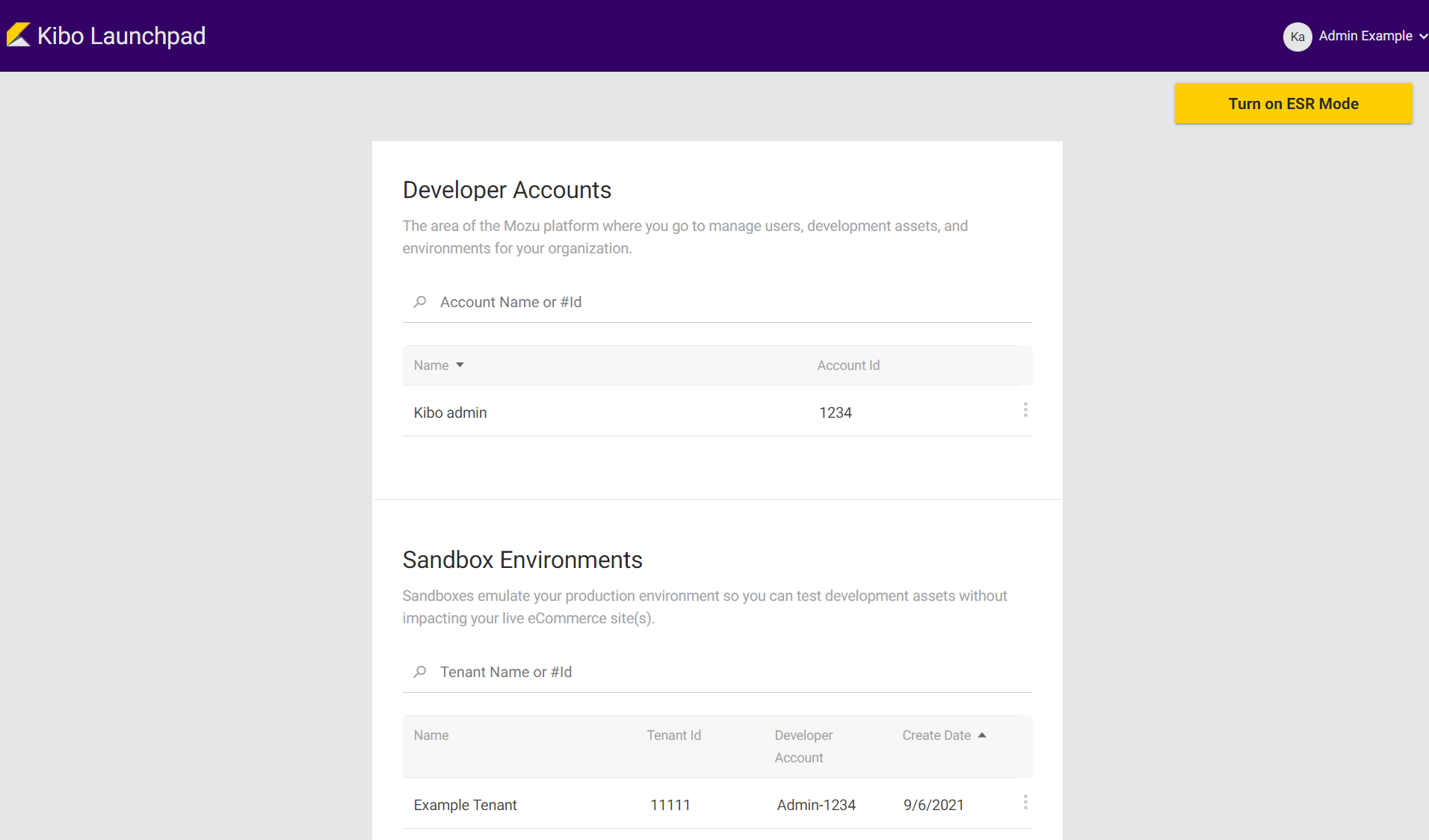
Task: Click the Kibo logo icon
Action: pyautogui.click(x=19, y=35)
